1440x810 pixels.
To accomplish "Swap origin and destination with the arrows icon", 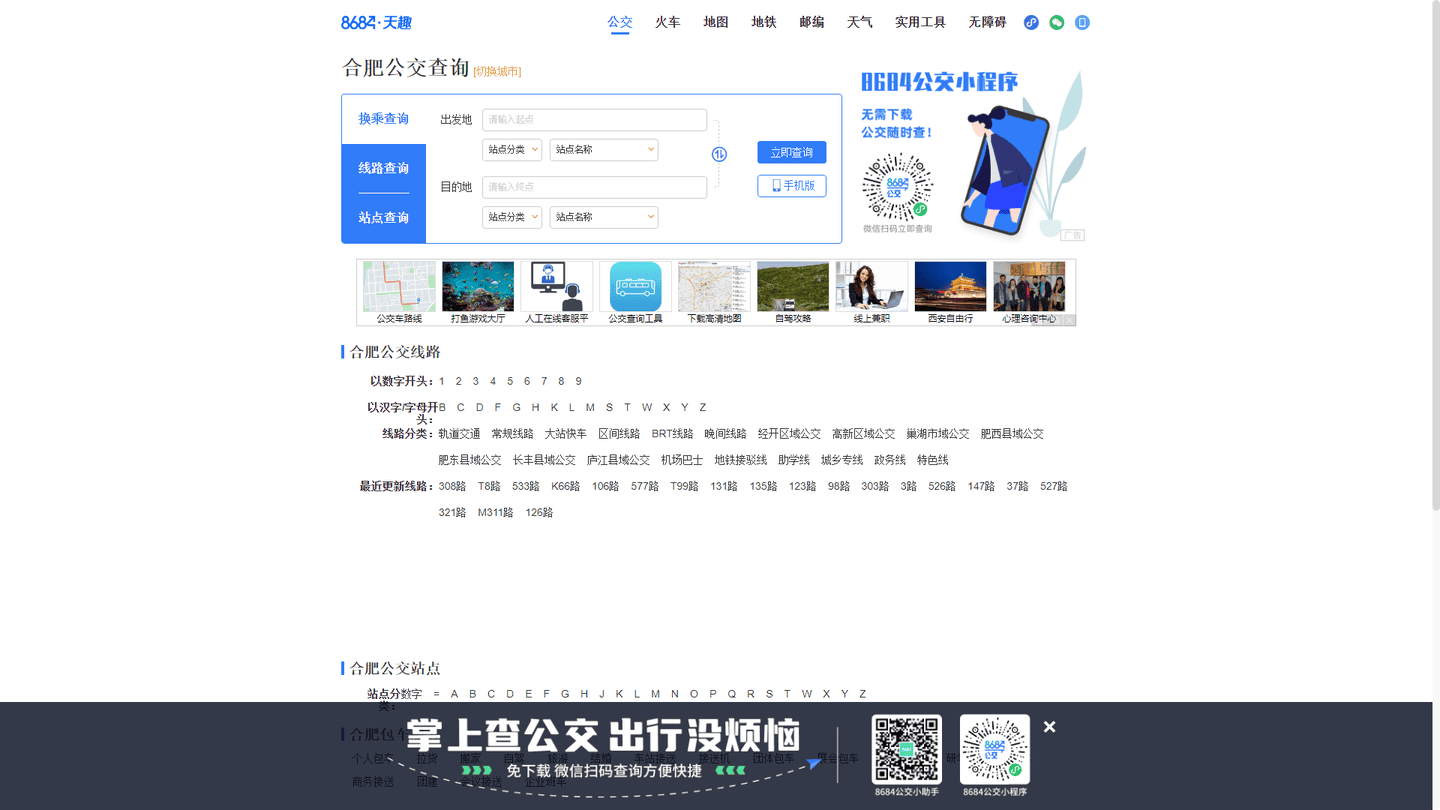I will pos(719,154).
